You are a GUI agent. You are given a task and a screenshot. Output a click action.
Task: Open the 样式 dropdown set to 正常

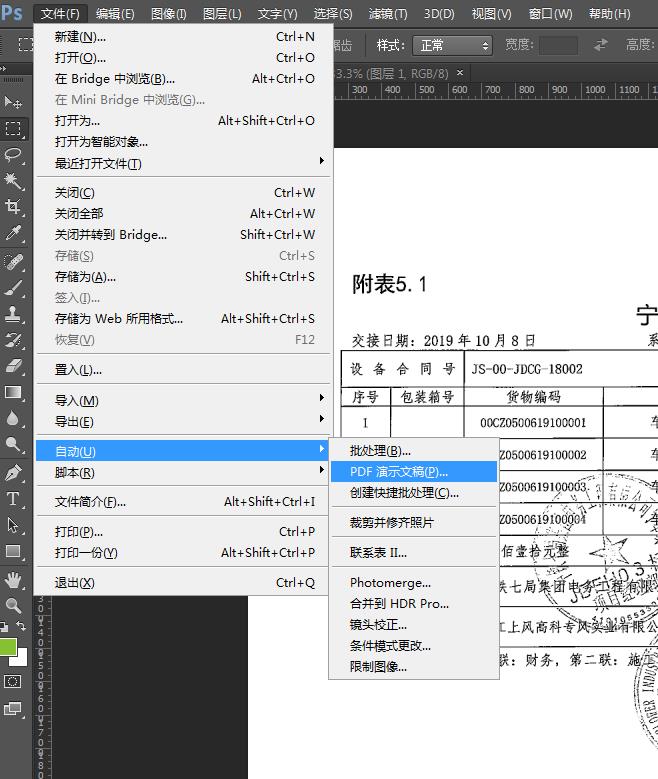click(x=452, y=46)
